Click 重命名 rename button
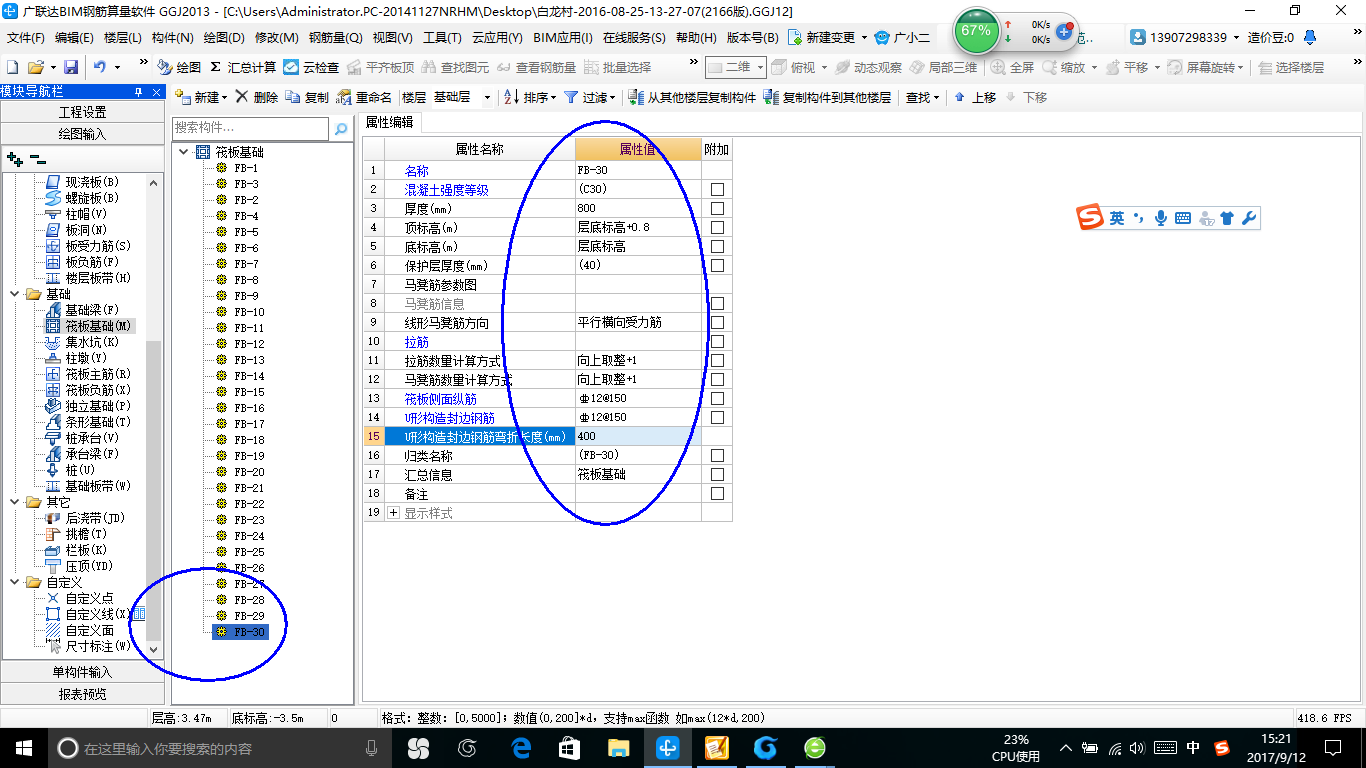The width and height of the screenshot is (1366, 768). click(x=365, y=97)
